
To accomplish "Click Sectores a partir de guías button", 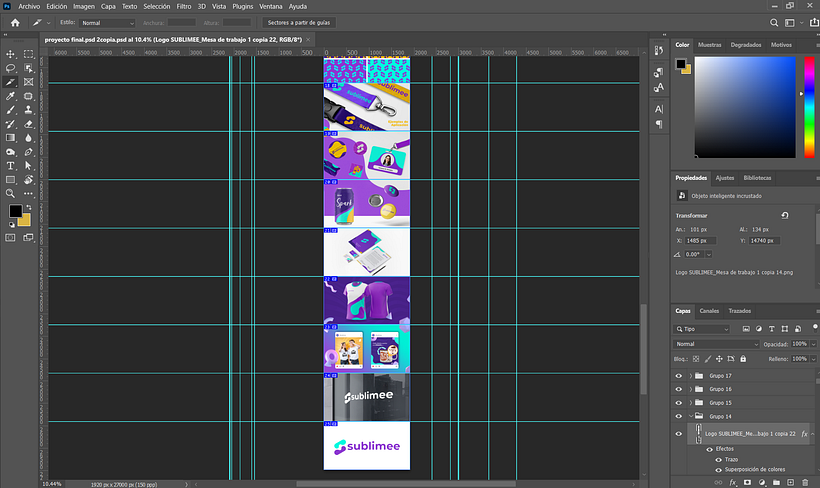I will 299,22.
